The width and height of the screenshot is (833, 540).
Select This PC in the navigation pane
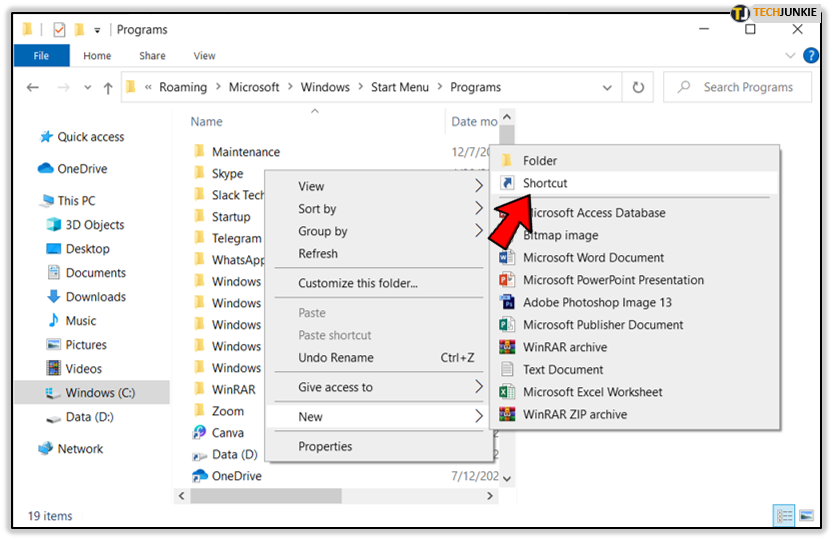click(68, 201)
